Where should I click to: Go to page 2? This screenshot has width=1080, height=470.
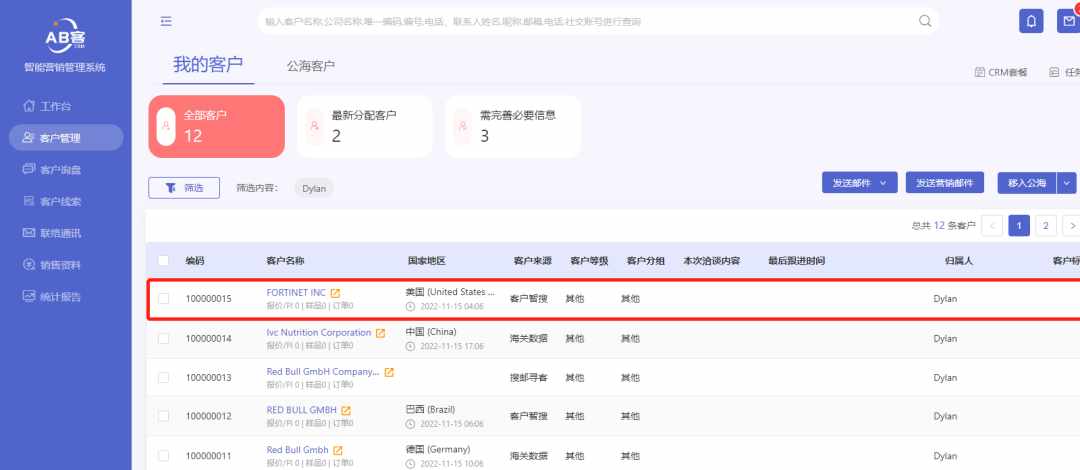click(1046, 225)
